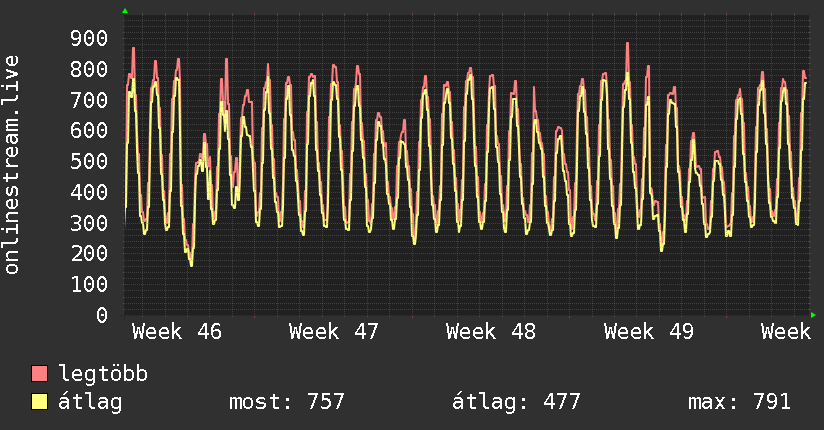Click the Week 48 axis label

click(491, 332)
